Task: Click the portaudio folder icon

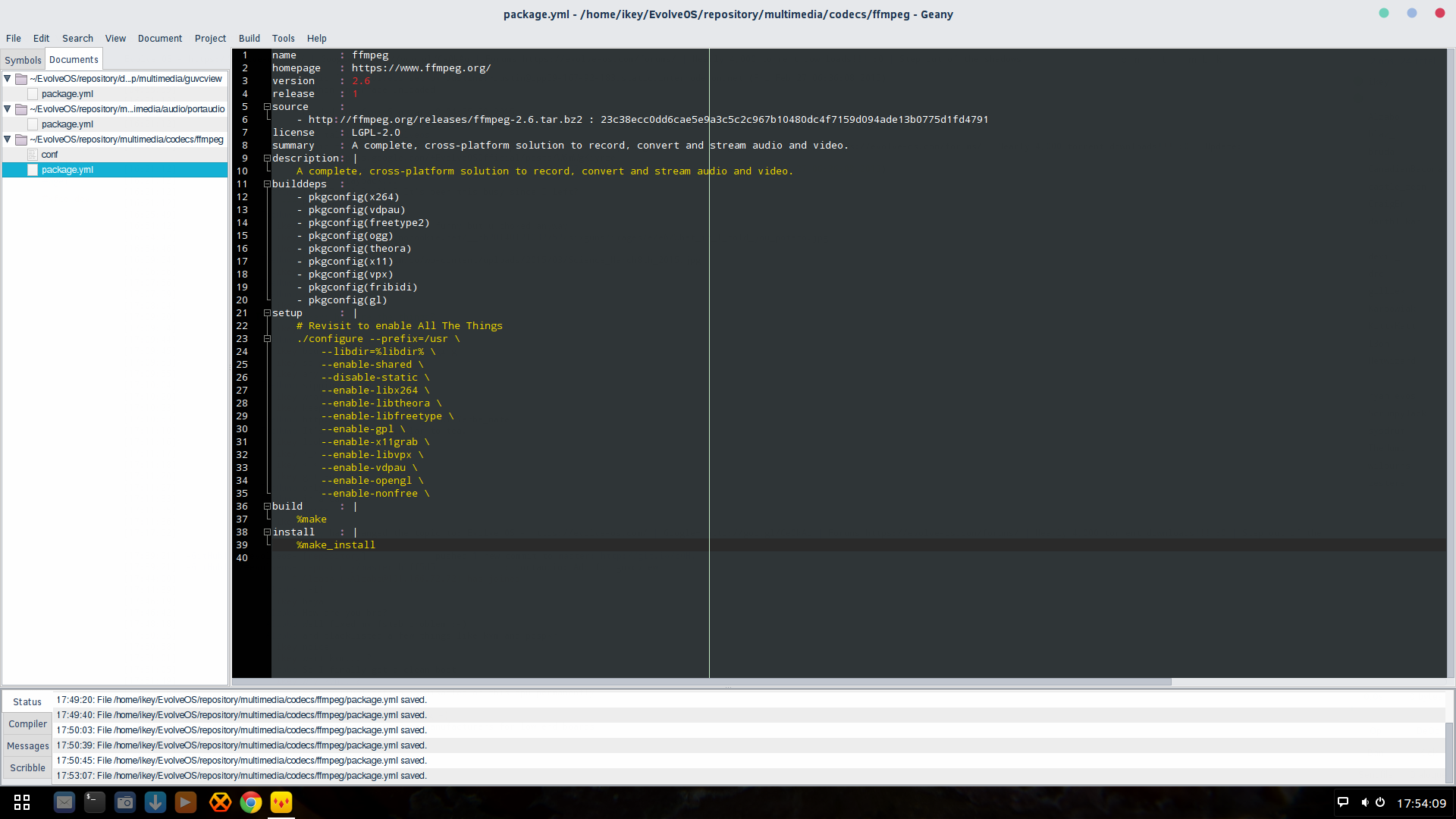Action: point(21,109)
